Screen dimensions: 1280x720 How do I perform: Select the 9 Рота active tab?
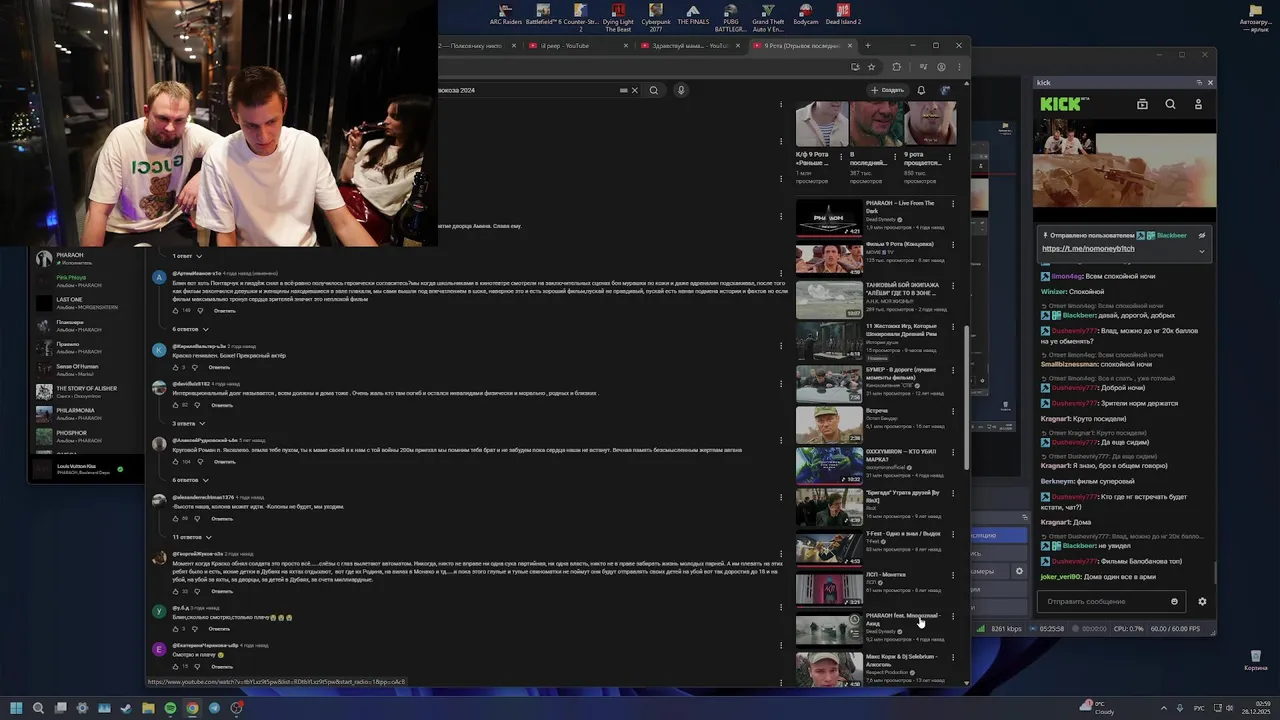[x=801, y=45]
